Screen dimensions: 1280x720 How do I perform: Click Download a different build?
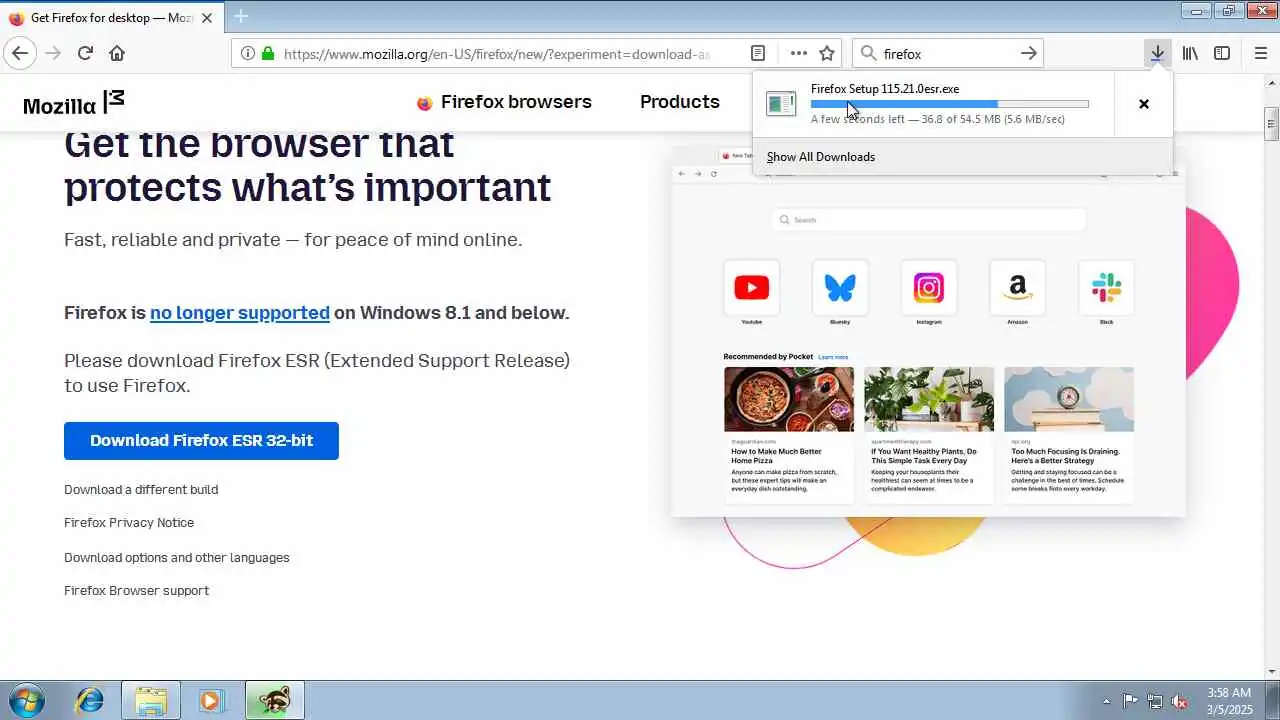point(141,490)
